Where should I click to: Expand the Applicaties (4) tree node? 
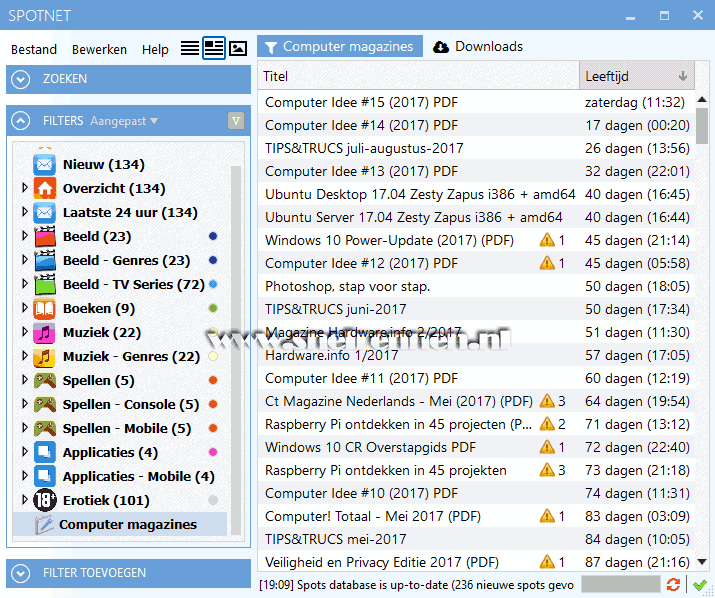25,452
